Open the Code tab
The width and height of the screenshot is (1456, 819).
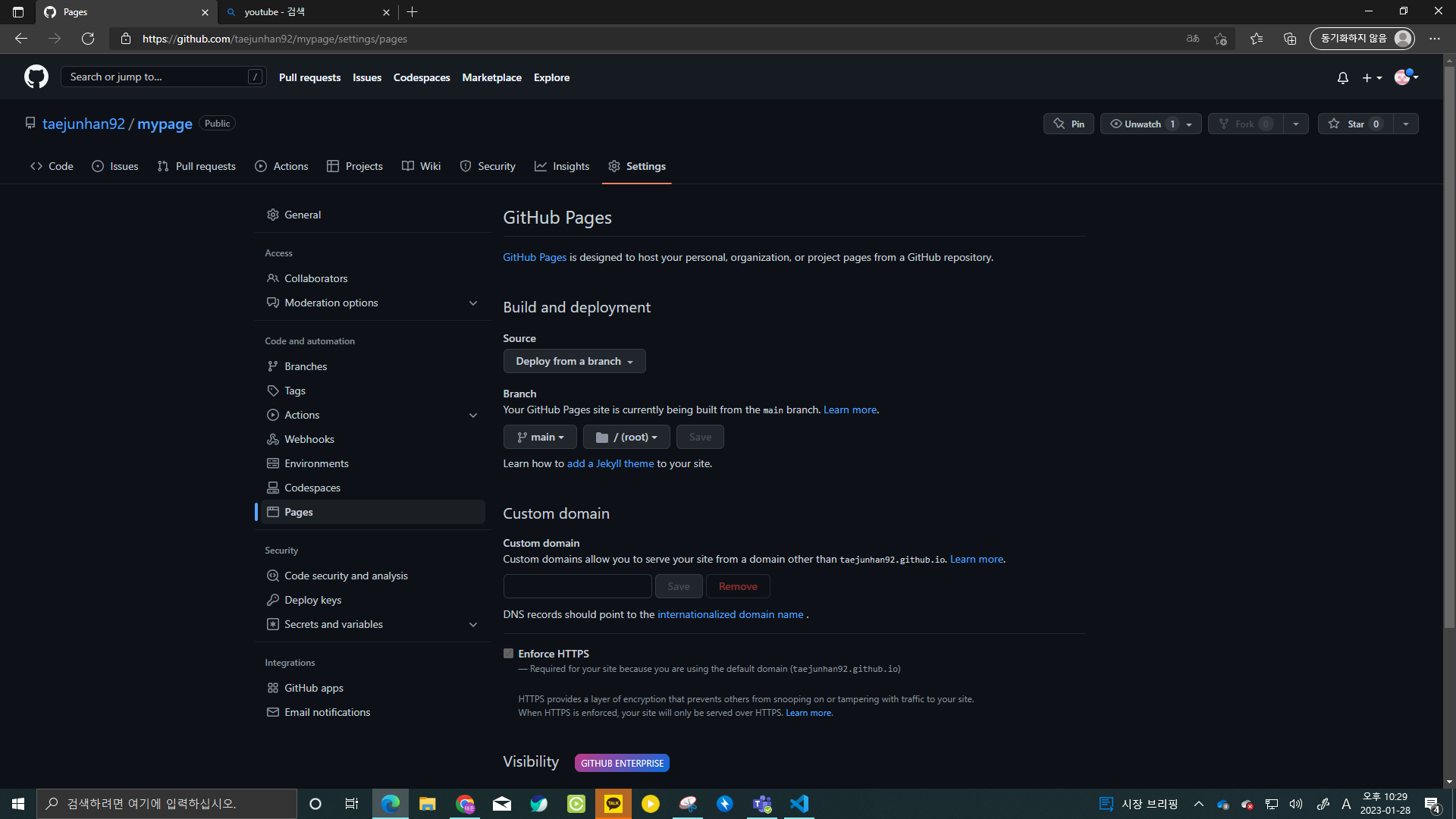coord(52,166)
